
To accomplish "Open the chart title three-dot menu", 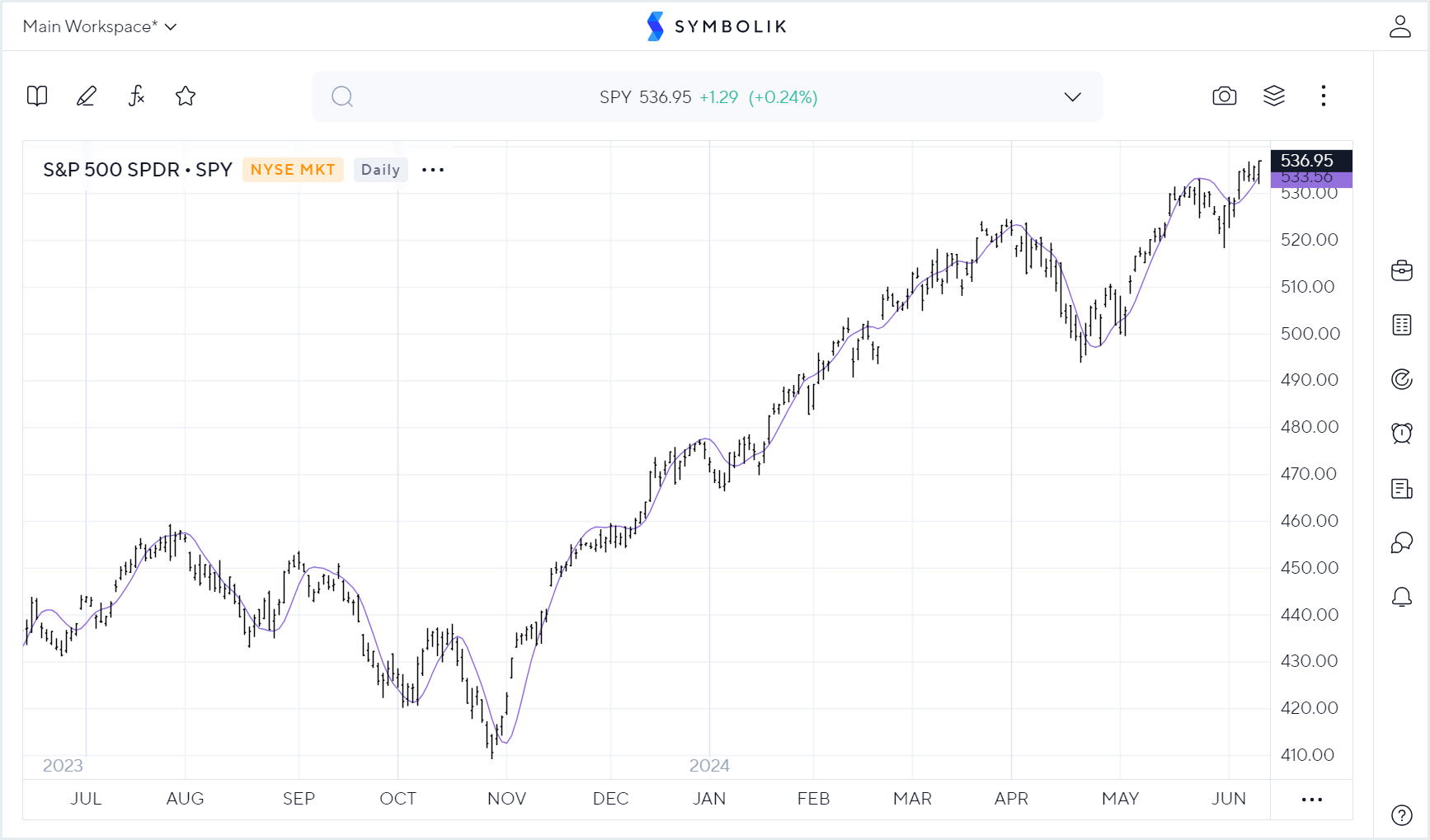I will click(x=433, y=170).
